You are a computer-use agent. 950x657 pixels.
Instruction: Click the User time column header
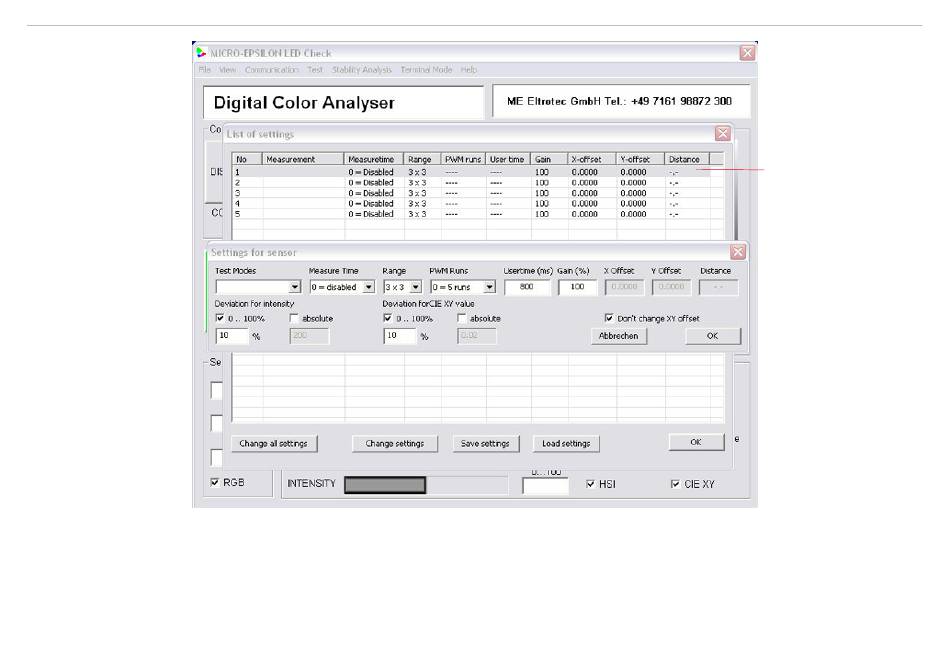[x=508, y=159]
